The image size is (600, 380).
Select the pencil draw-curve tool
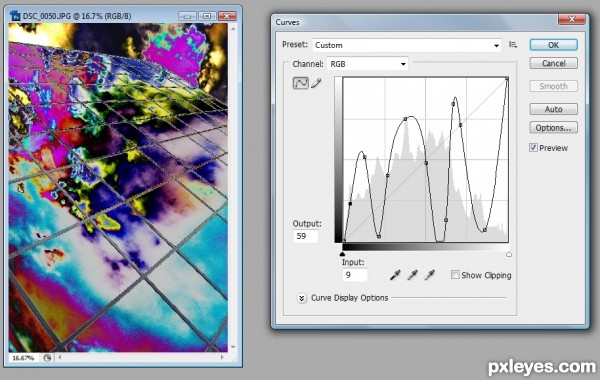[316, 83]
